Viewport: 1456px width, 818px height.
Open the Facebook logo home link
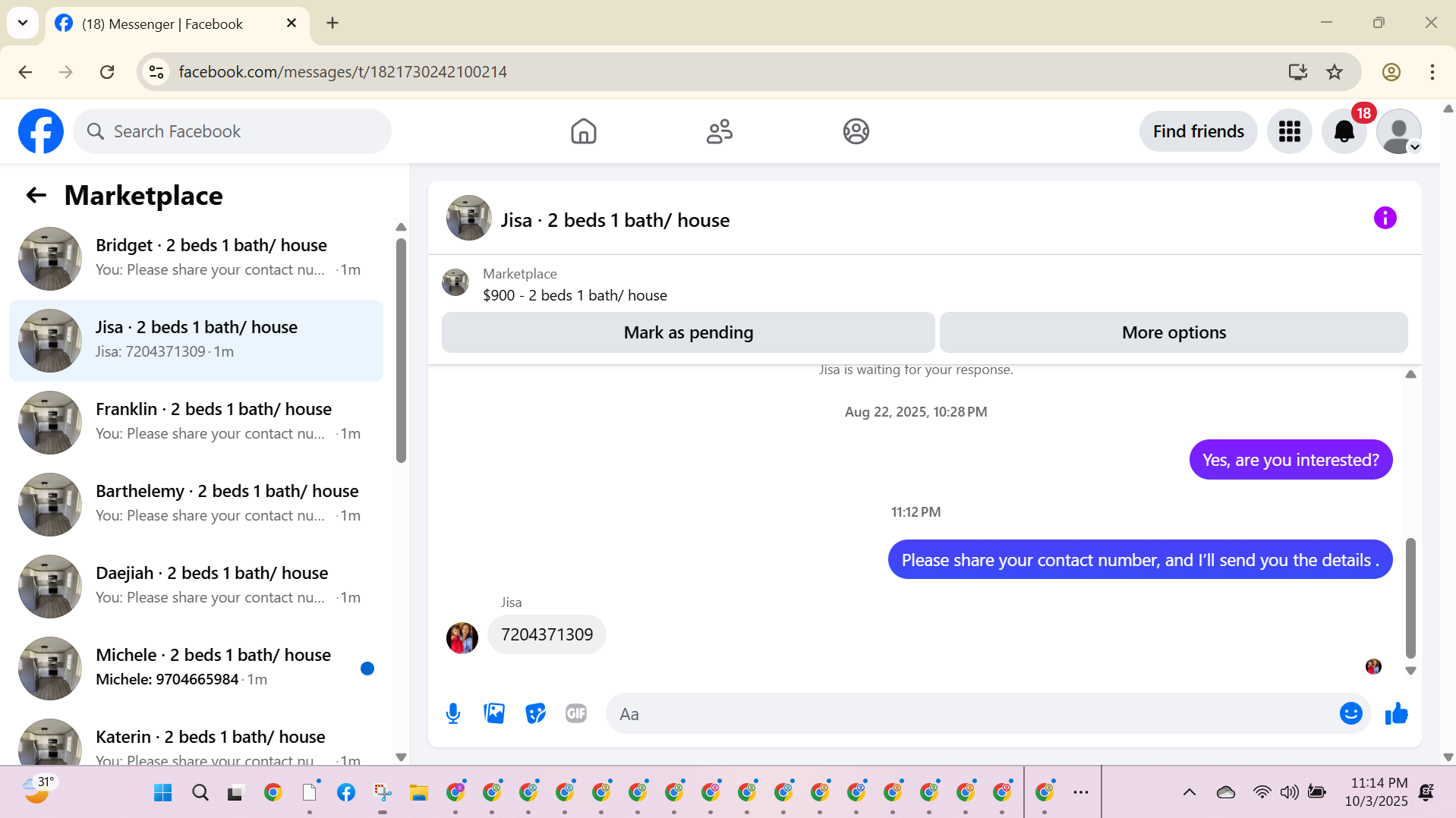(x=41, y=131)
